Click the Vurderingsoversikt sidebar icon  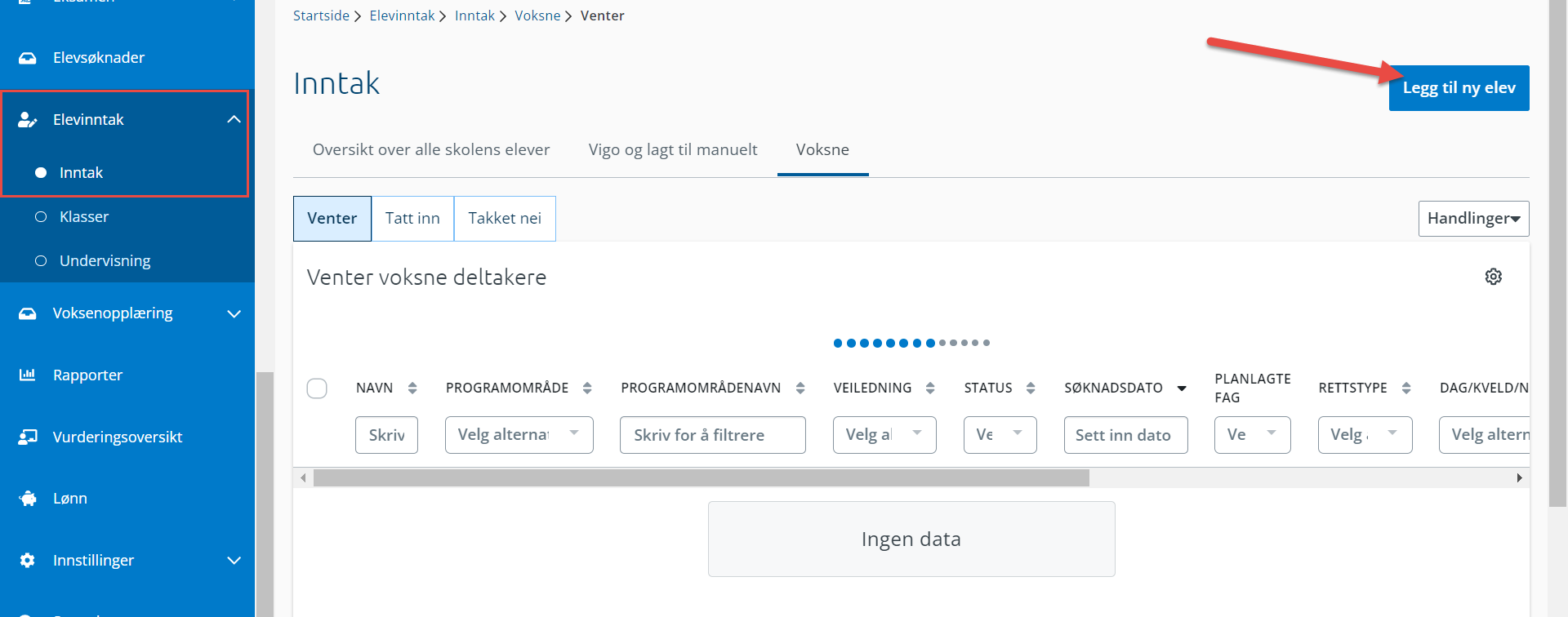[28, 437]
